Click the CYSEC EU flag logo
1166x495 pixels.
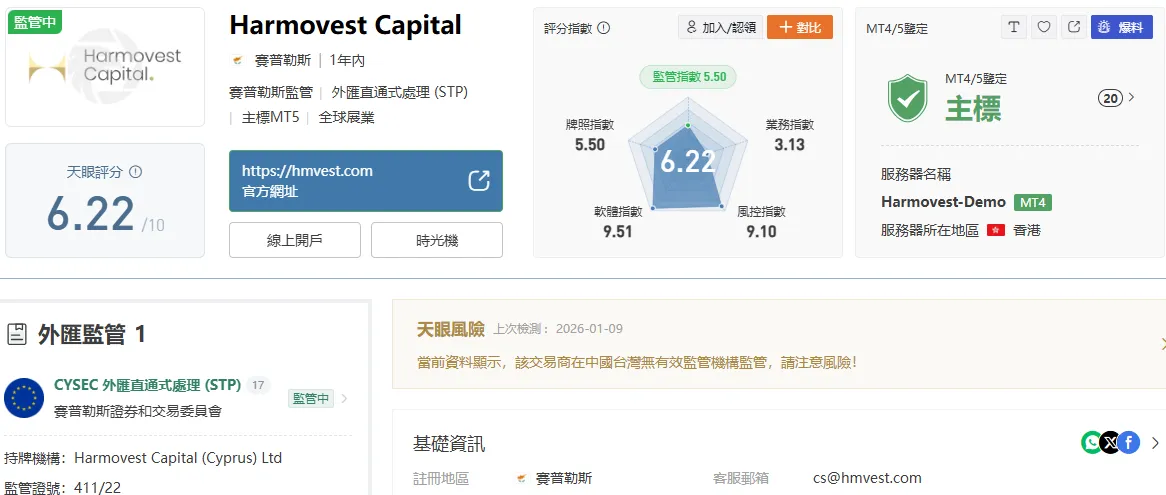pos(24,398)
